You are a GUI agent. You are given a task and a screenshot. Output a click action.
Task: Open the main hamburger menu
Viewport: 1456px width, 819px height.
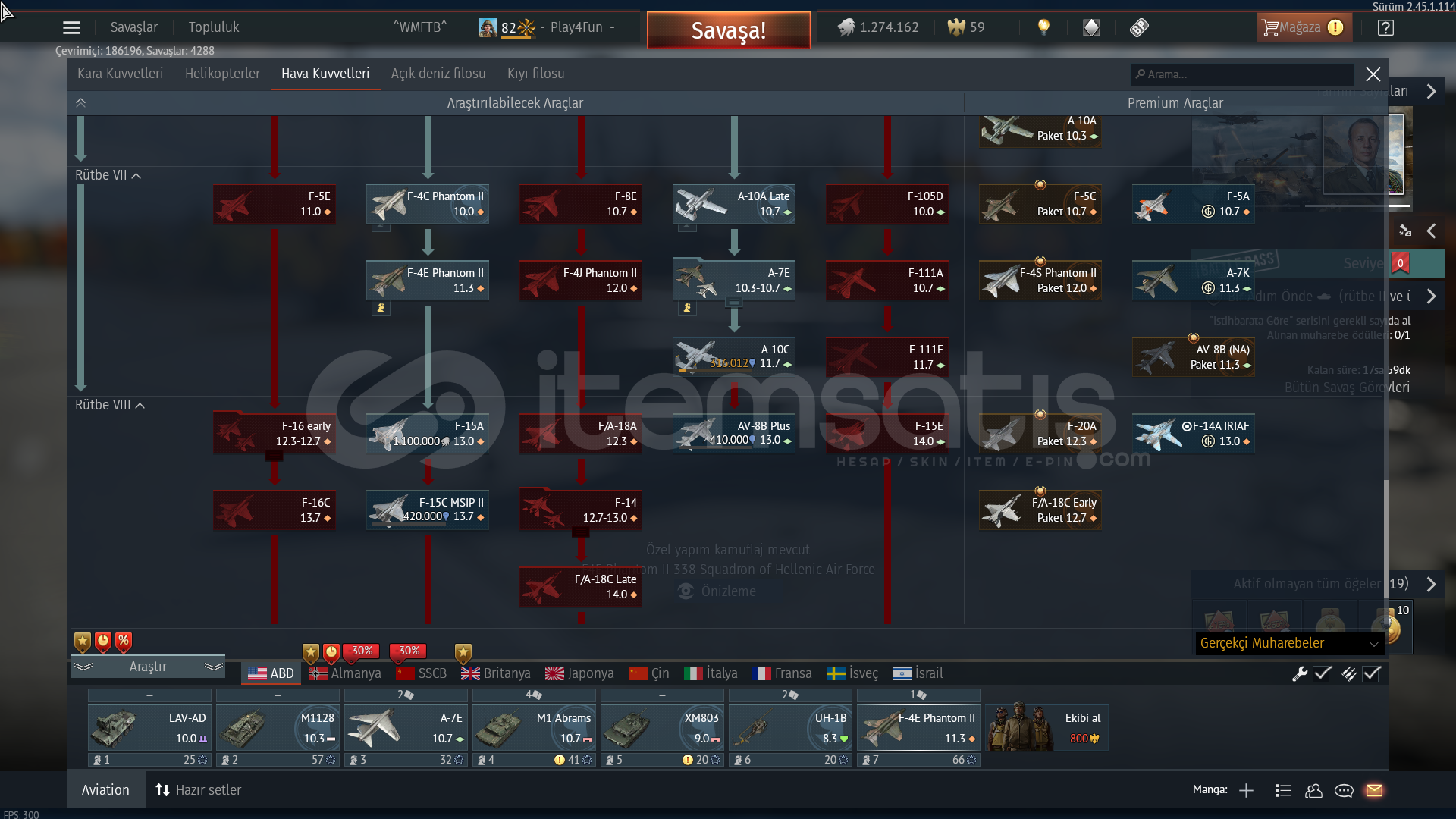click(x=71, y=28)
